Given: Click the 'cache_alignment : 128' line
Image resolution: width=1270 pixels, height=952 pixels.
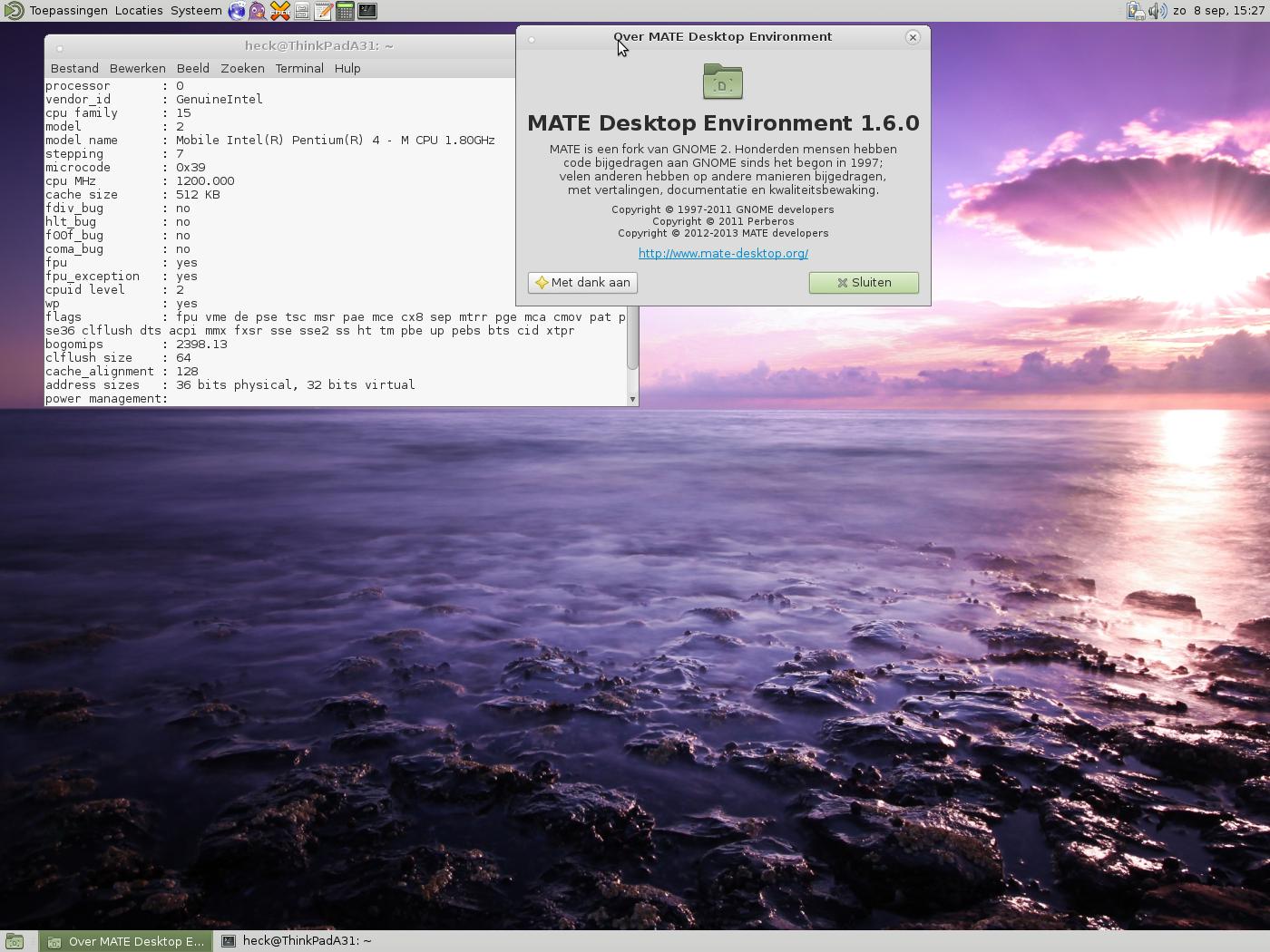Looking at the screenshot, I should coord(122,372).
